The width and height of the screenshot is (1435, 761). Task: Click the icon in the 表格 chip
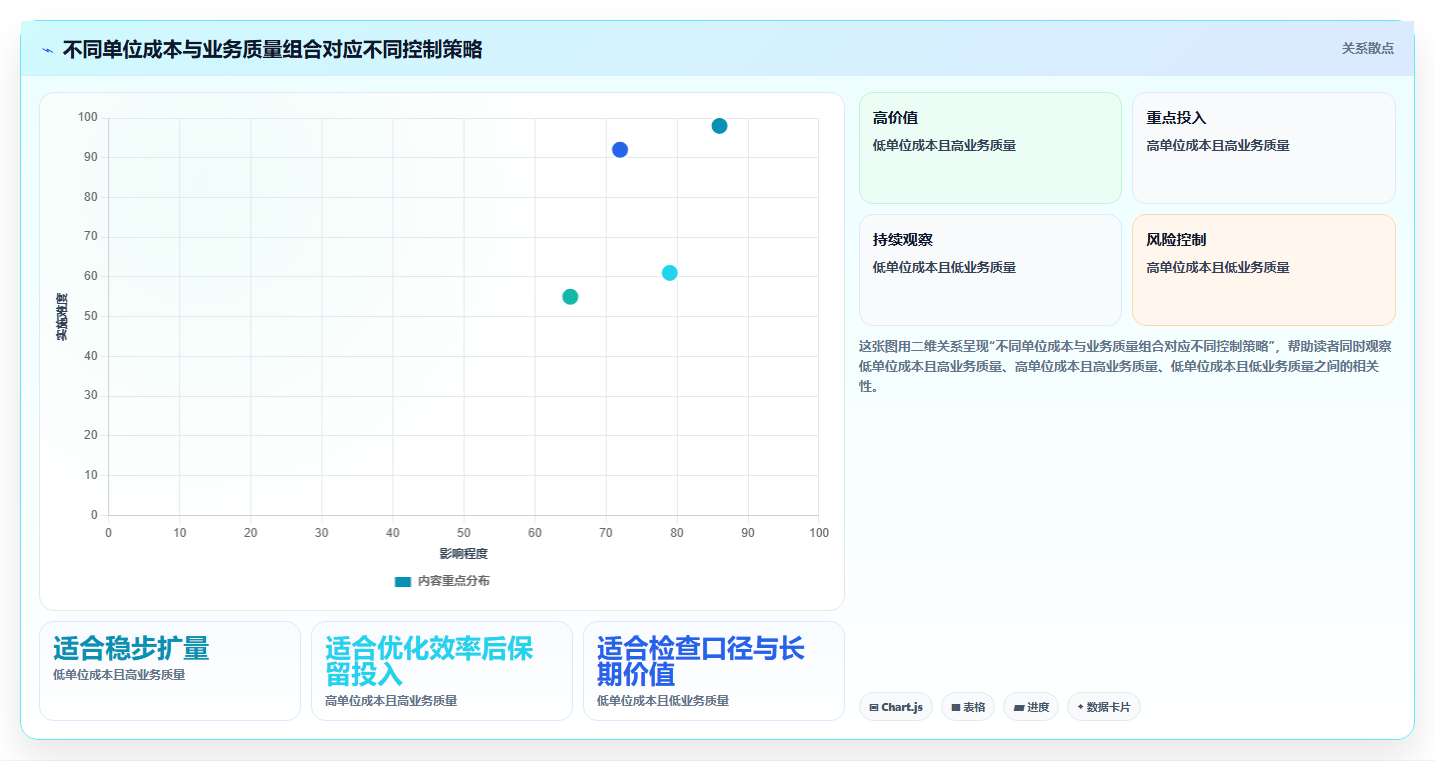(x=956, y=707)
